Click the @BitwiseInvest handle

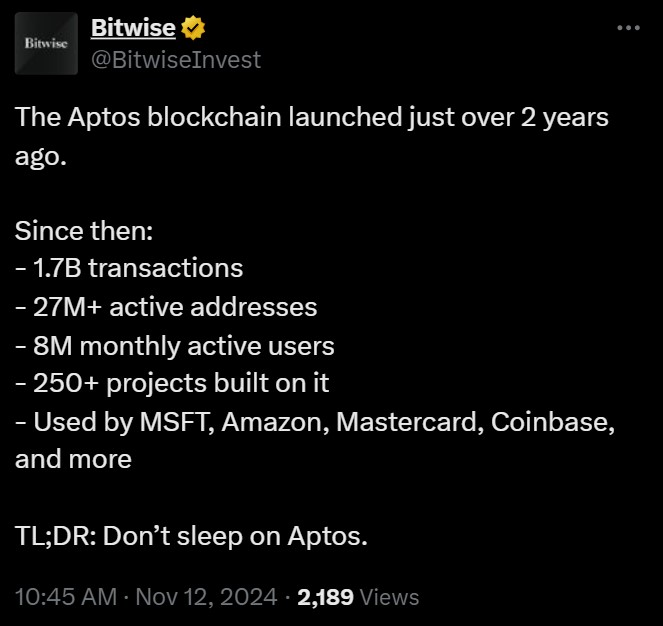(x=176, y=59)
